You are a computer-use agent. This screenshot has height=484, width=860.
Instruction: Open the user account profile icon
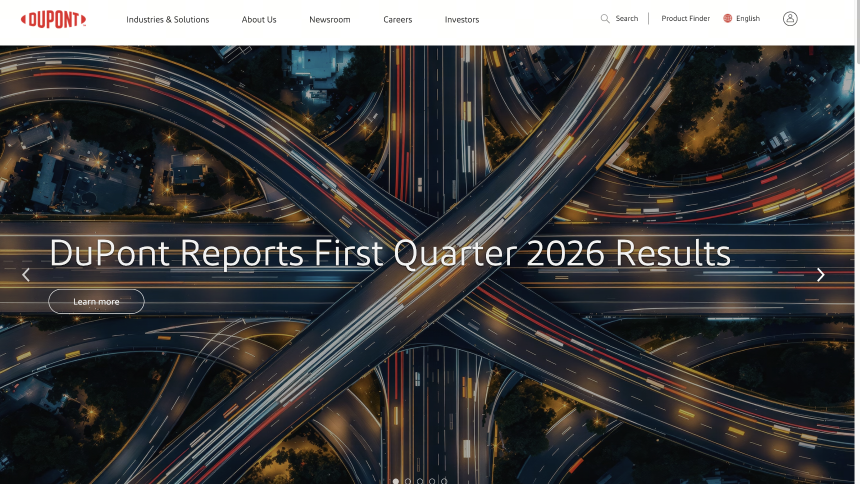[x=790, y=19]
